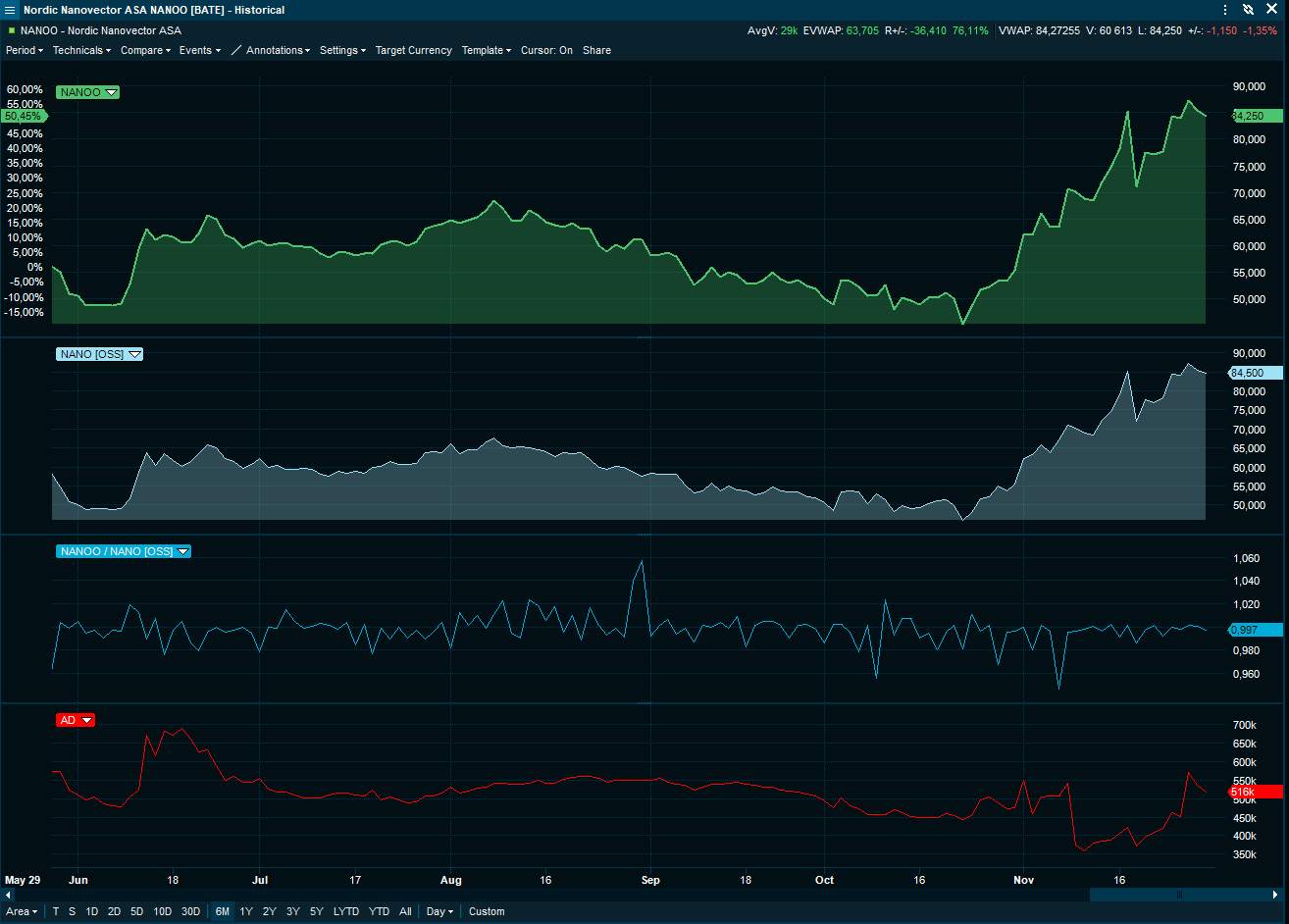Open the Custom date range
Screen dimensions: 1289x924
pos(487,911)
